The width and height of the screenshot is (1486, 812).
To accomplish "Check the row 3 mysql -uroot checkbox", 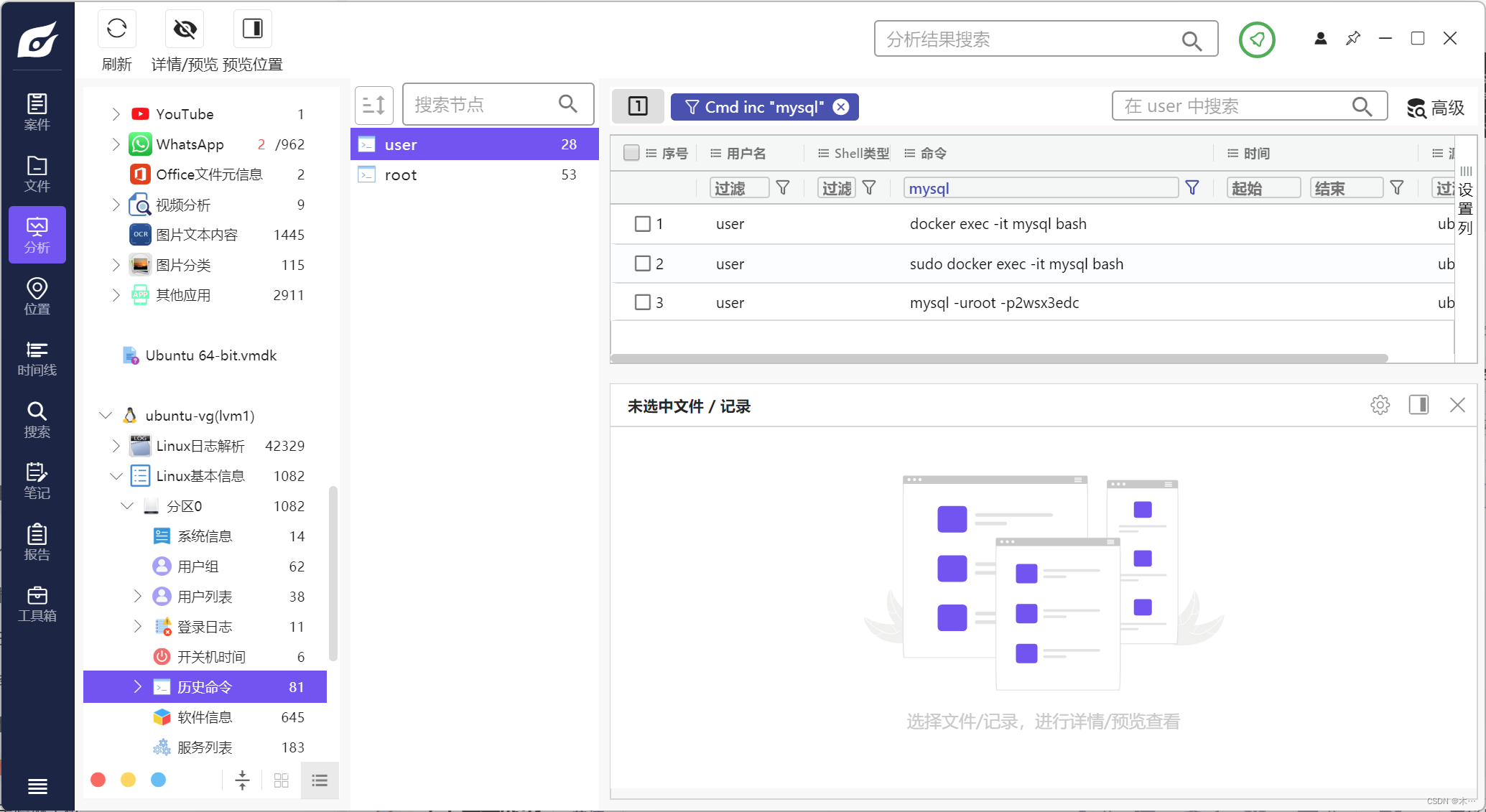I will (x=642, y=302).
